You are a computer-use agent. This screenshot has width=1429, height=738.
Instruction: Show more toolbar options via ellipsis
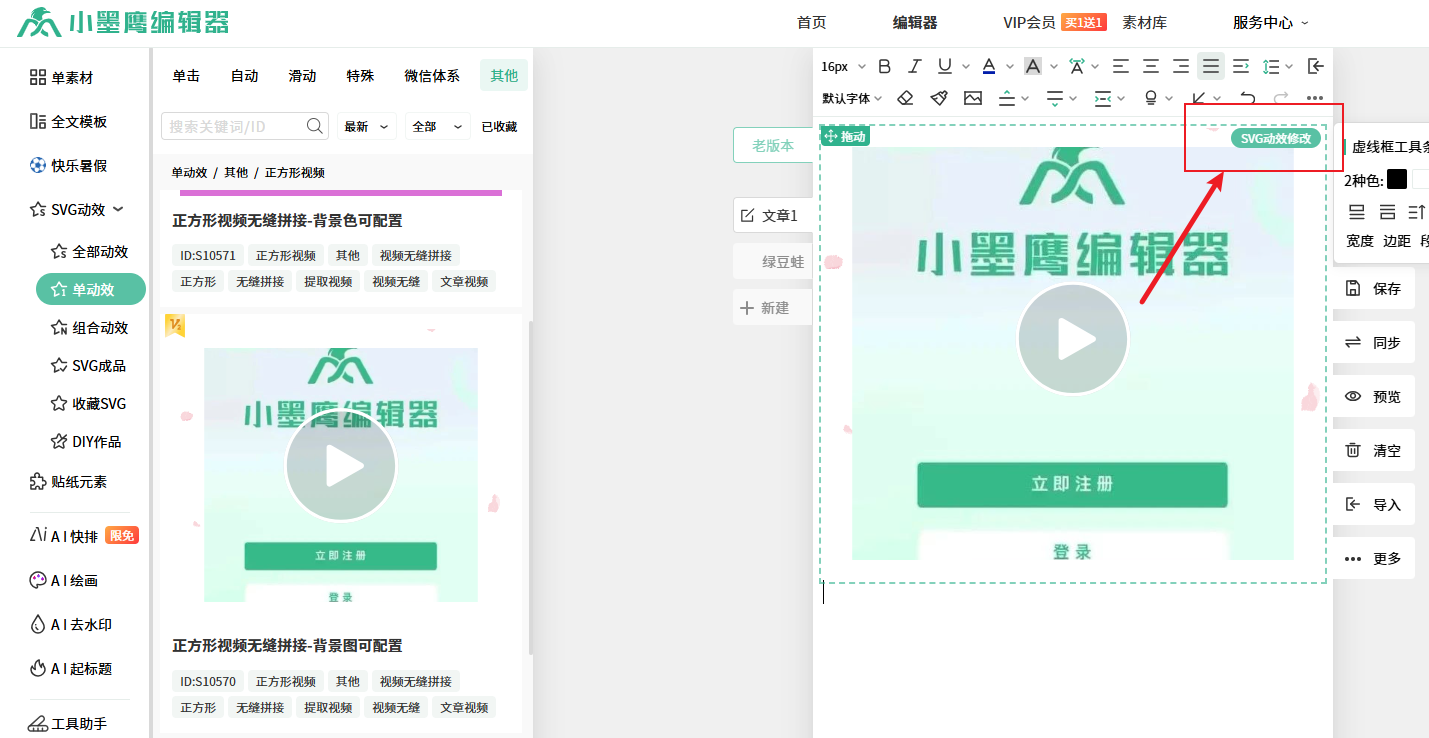coord(1315,98)
